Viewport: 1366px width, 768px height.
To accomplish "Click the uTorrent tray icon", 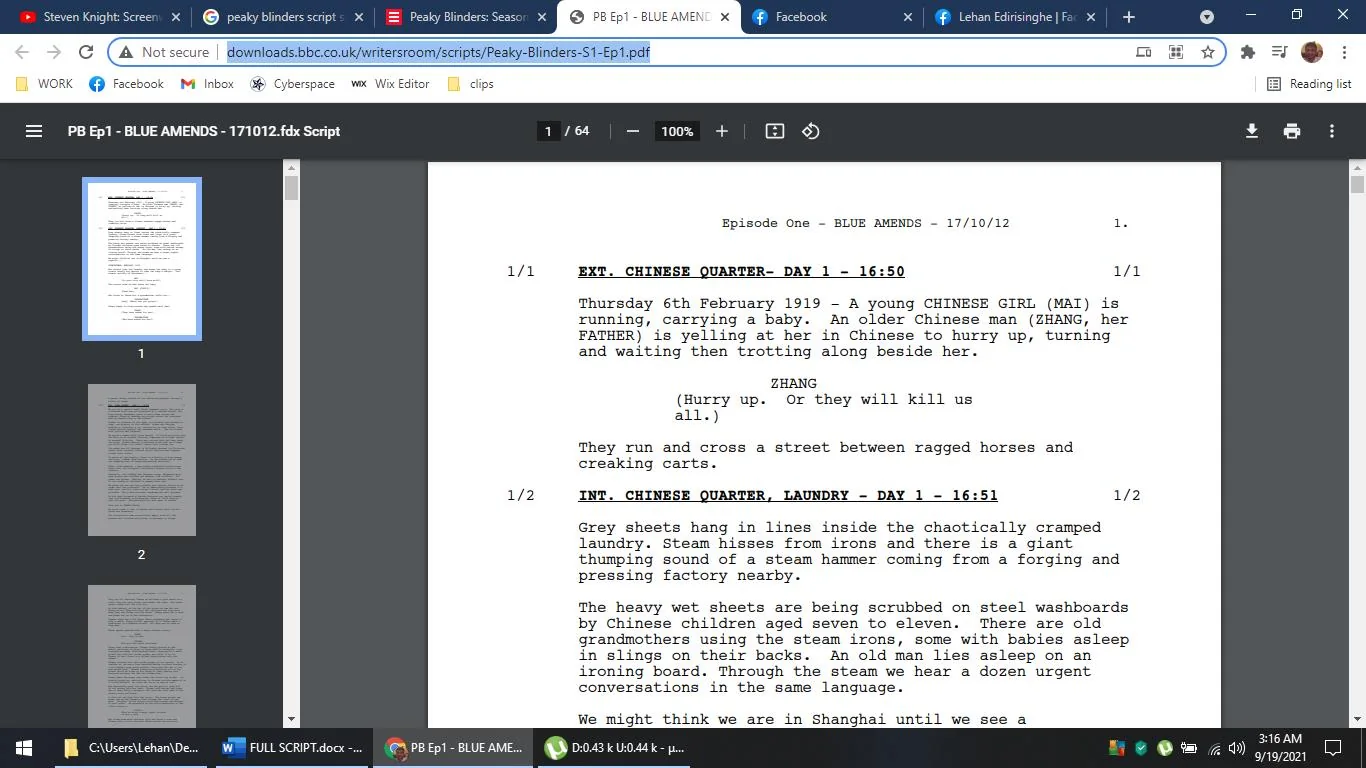I will pos(1165,748).
